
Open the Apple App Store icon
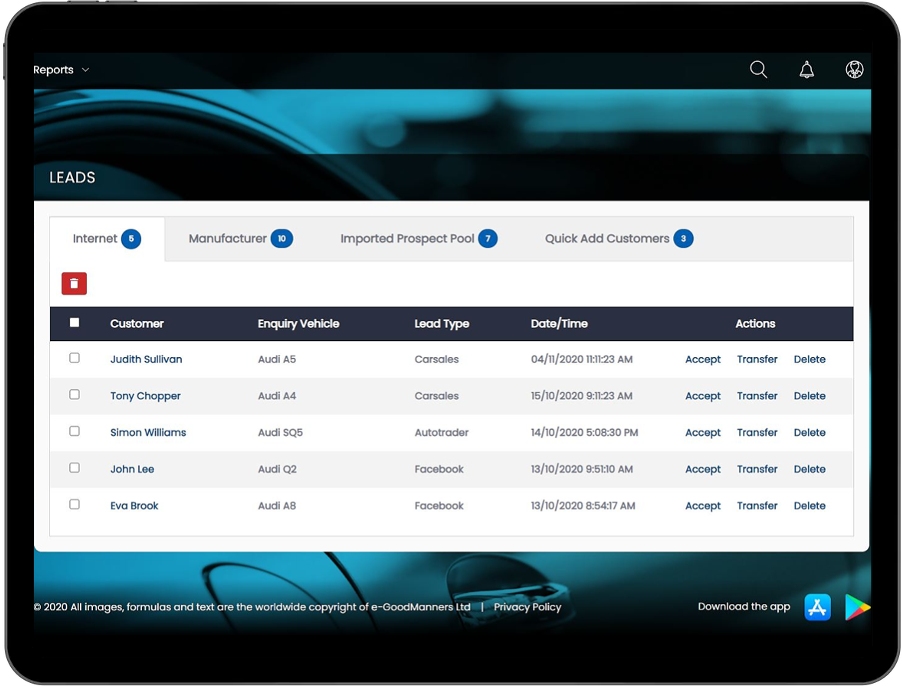(817, 607)
